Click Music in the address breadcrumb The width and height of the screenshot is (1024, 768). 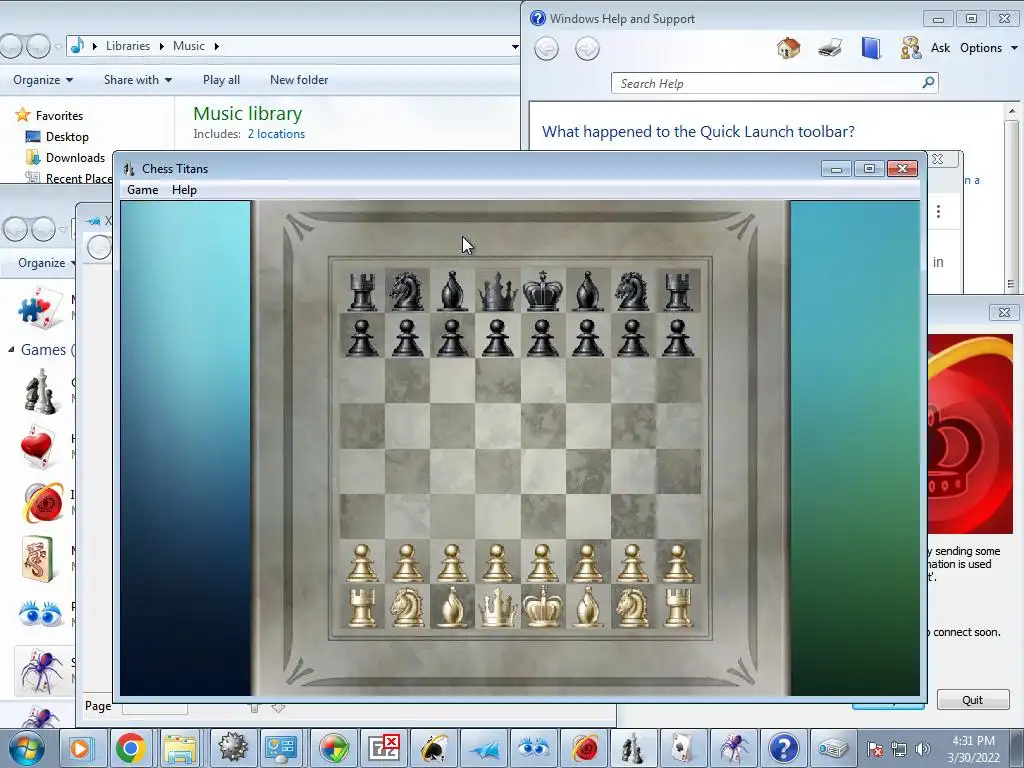tap(189, 46)
